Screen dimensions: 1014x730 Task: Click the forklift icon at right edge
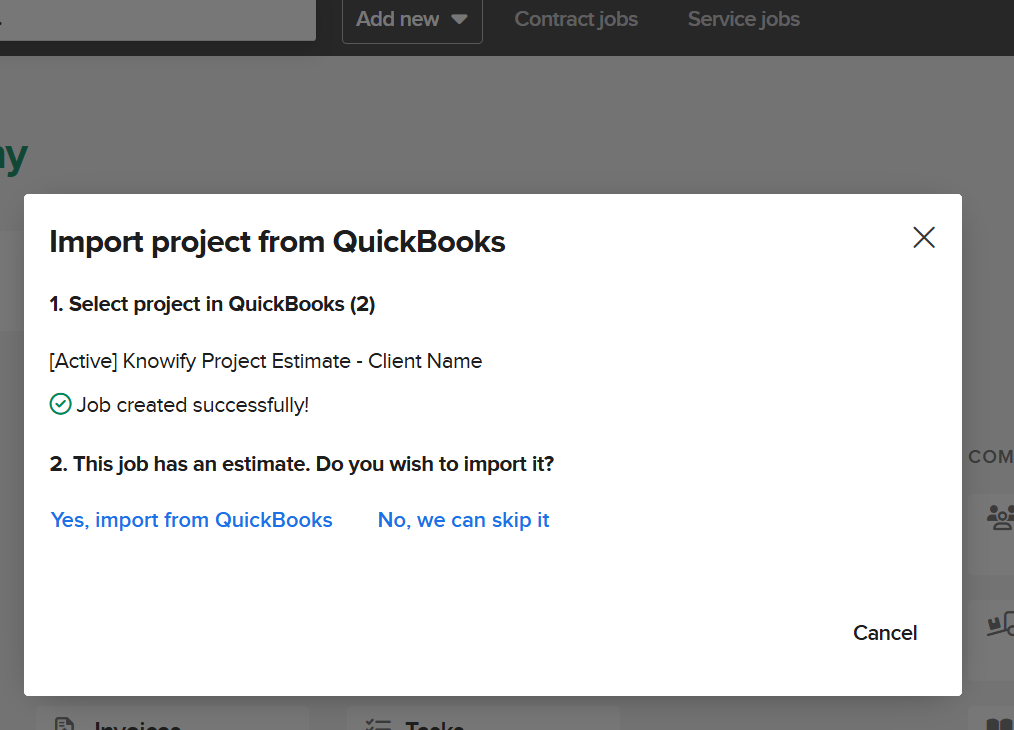tap(1000, 625)
